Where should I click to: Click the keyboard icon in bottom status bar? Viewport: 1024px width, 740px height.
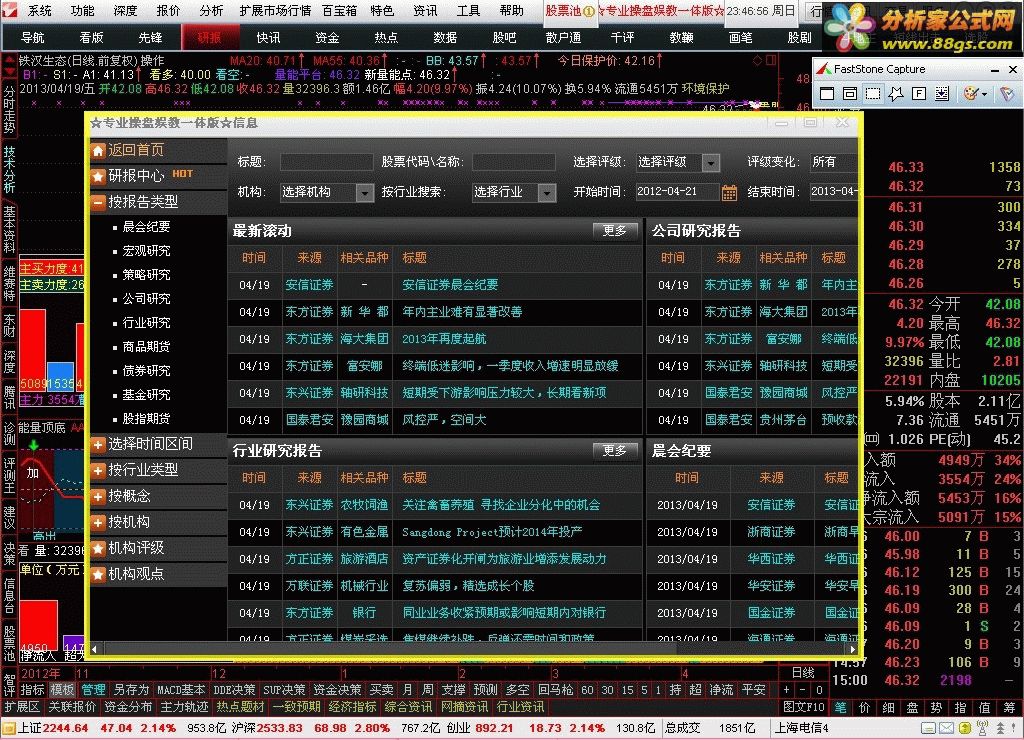click(928, 728)
